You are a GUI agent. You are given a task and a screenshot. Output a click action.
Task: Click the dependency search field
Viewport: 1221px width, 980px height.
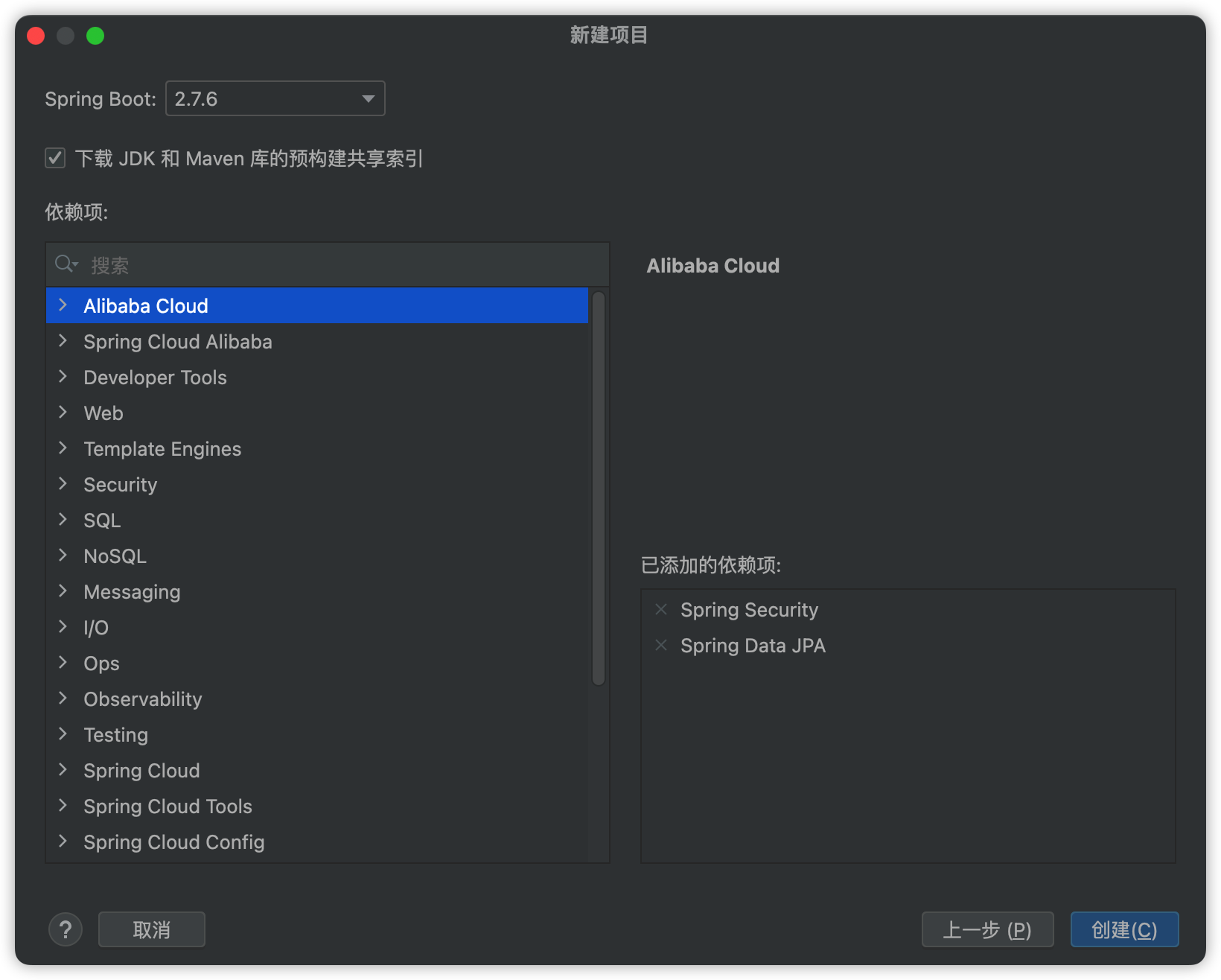pos(328,265)
